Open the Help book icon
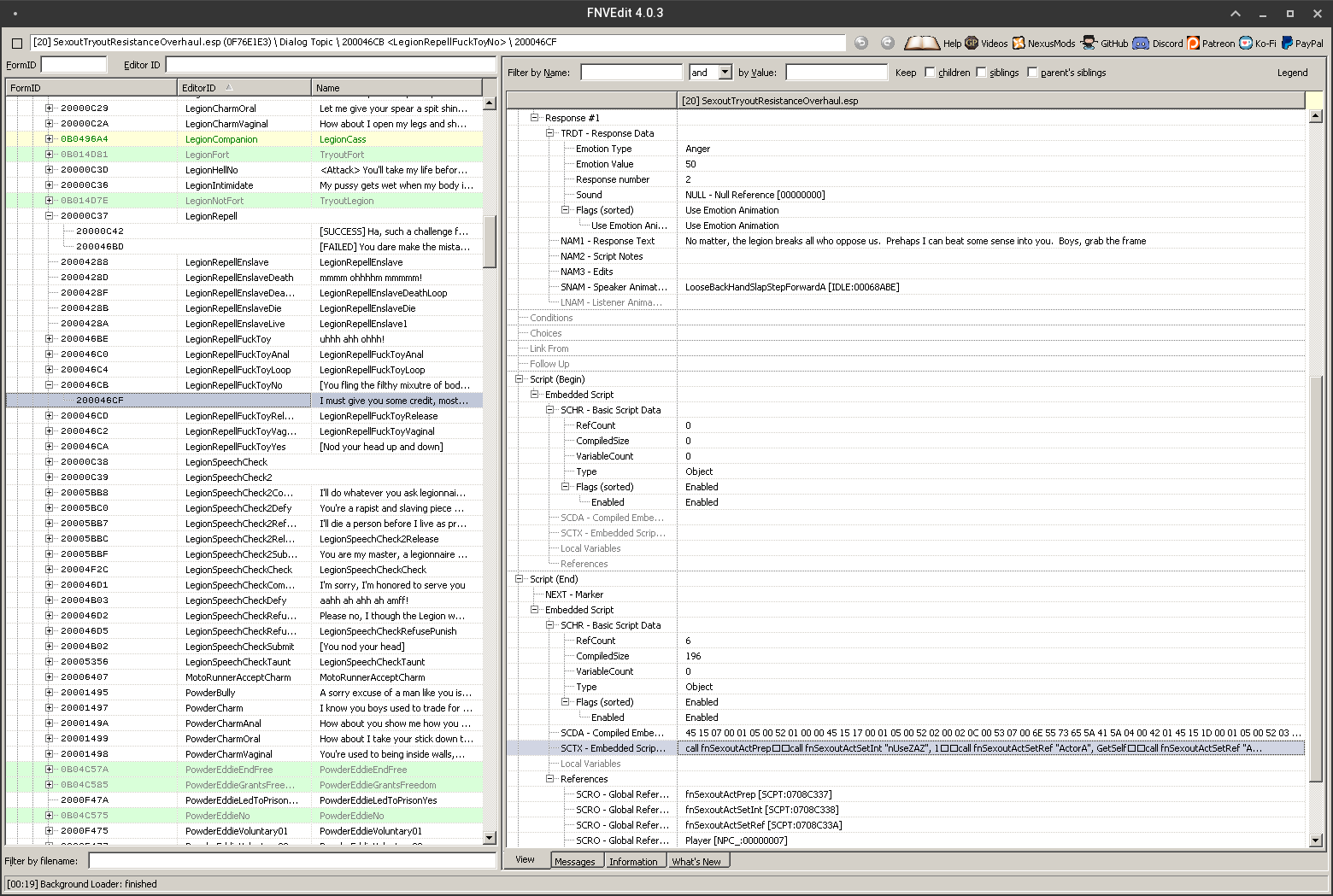The height and width of the screenshot is (896, 1333). click(922, 43)
